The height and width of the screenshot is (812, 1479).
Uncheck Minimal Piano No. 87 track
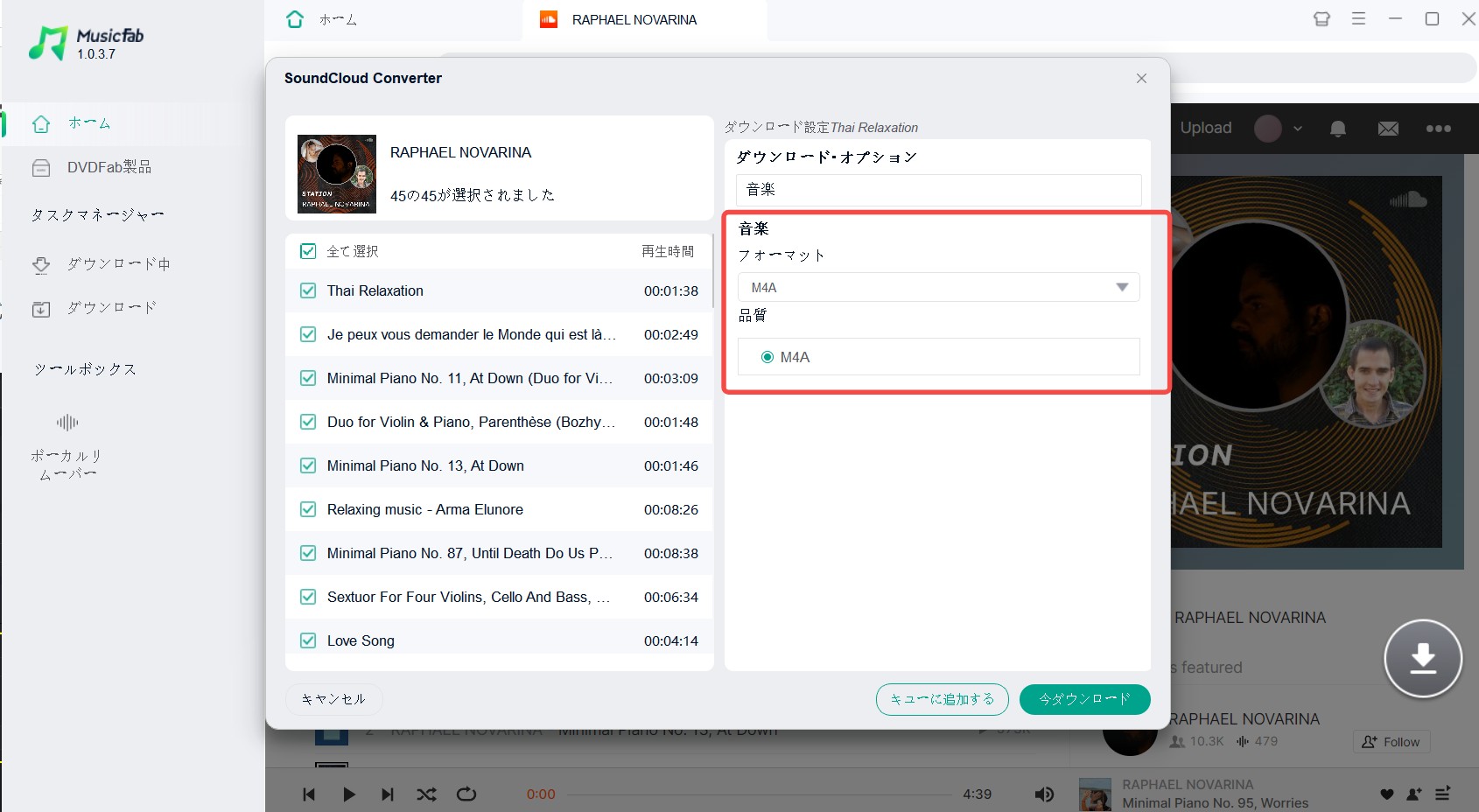click(x=308, y=553)
